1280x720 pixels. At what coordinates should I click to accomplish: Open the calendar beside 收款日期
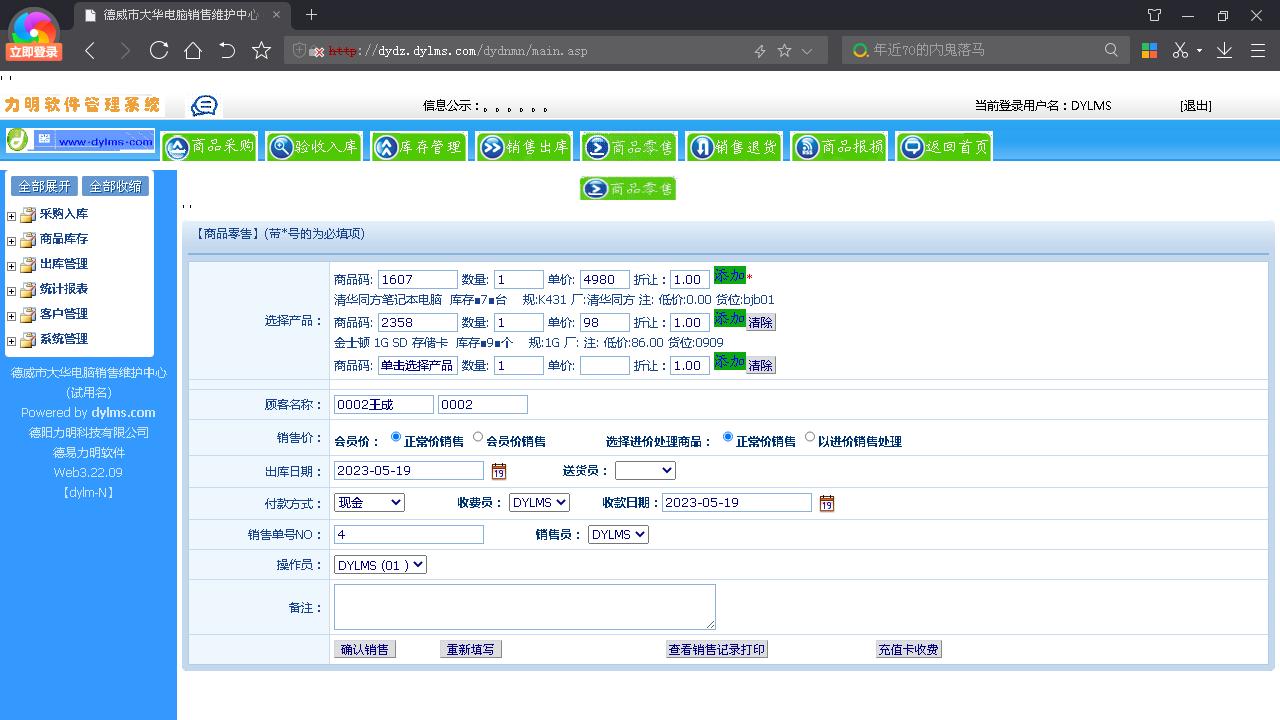click(x=827, y=503)
